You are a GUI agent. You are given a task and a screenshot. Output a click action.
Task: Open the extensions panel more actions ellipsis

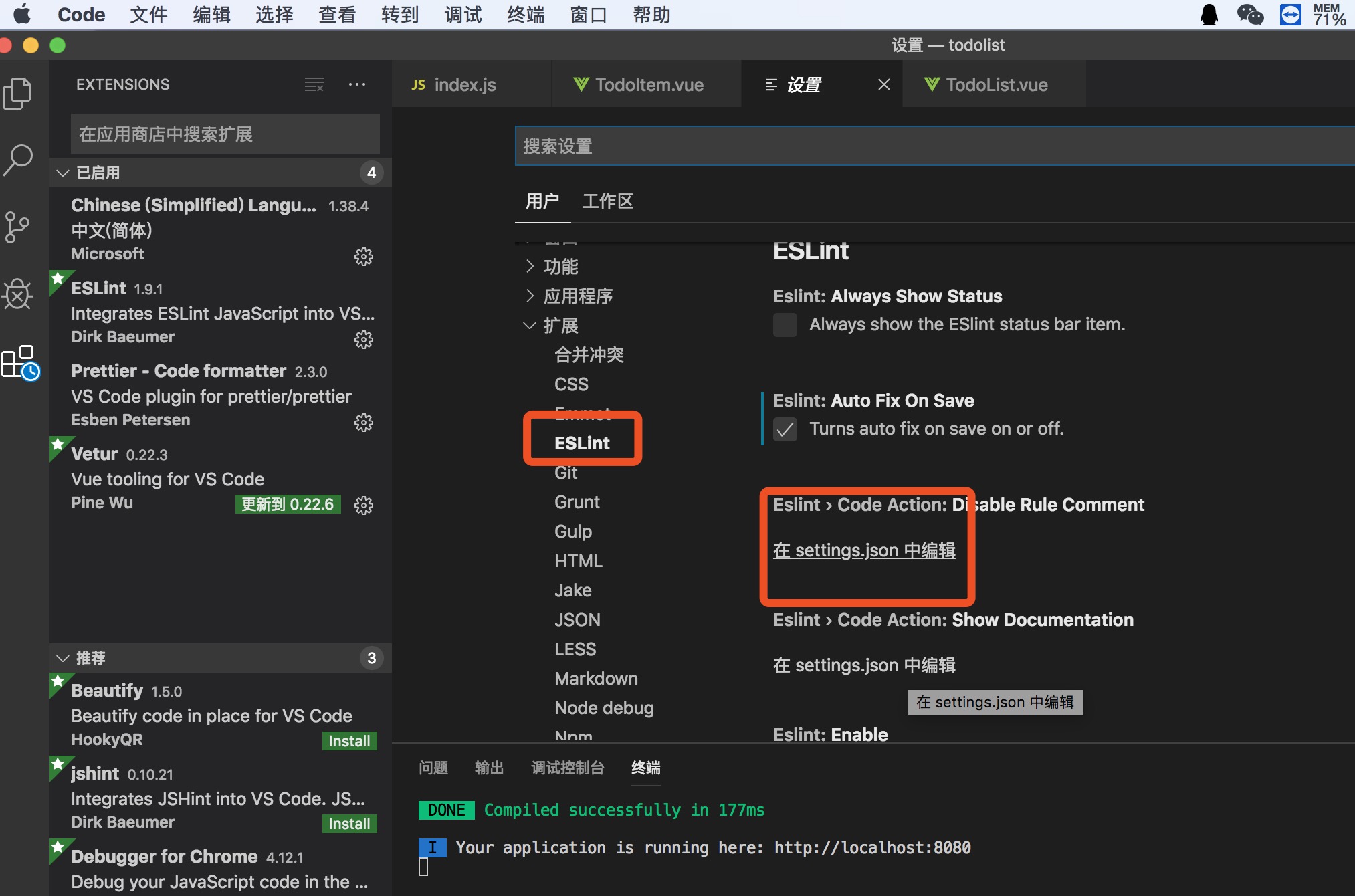[357, 85]
